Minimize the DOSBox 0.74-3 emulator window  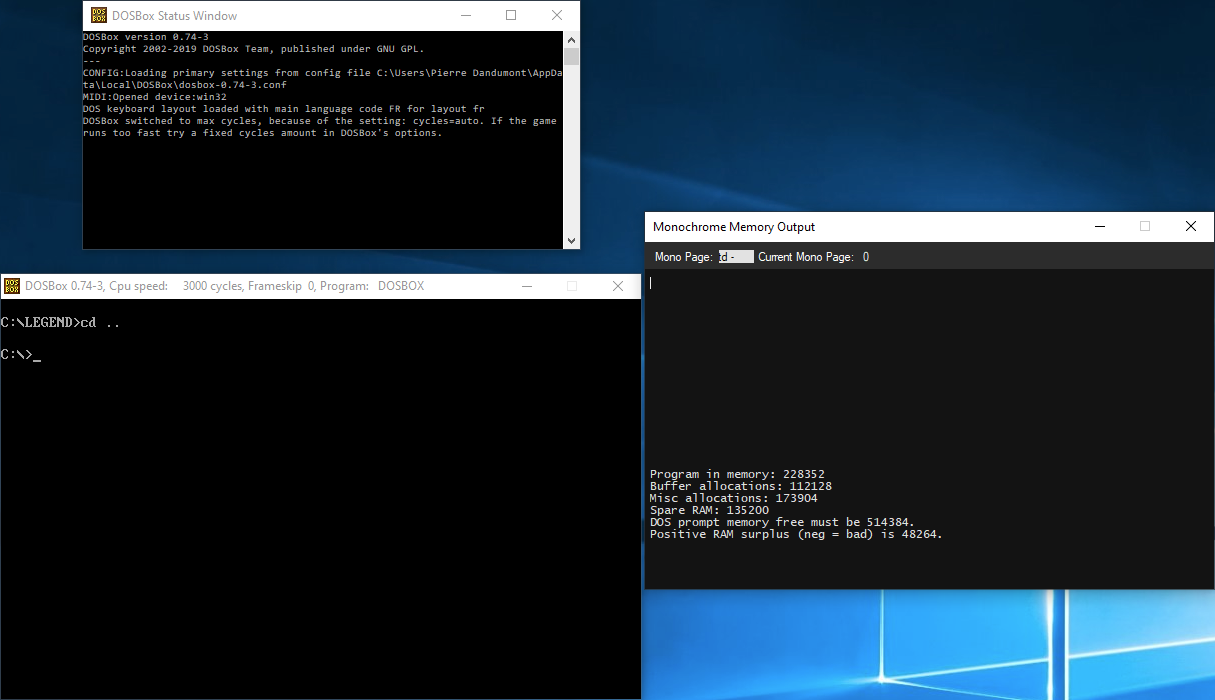click(x=526, y=286)
